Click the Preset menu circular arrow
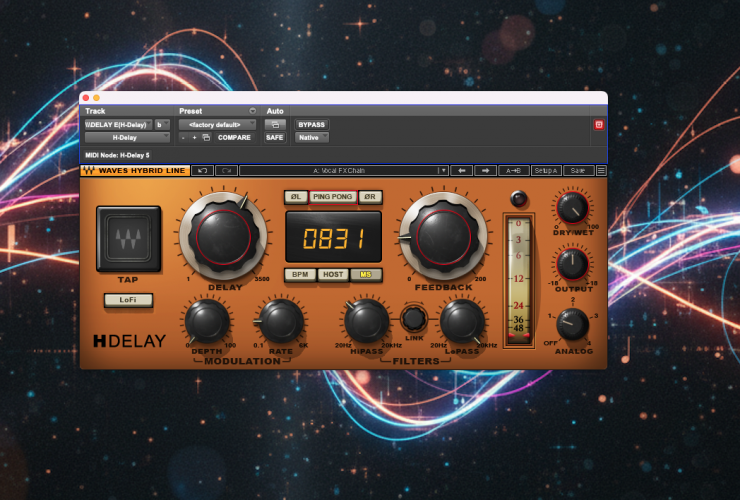The image size is (740, 500). 252,111
